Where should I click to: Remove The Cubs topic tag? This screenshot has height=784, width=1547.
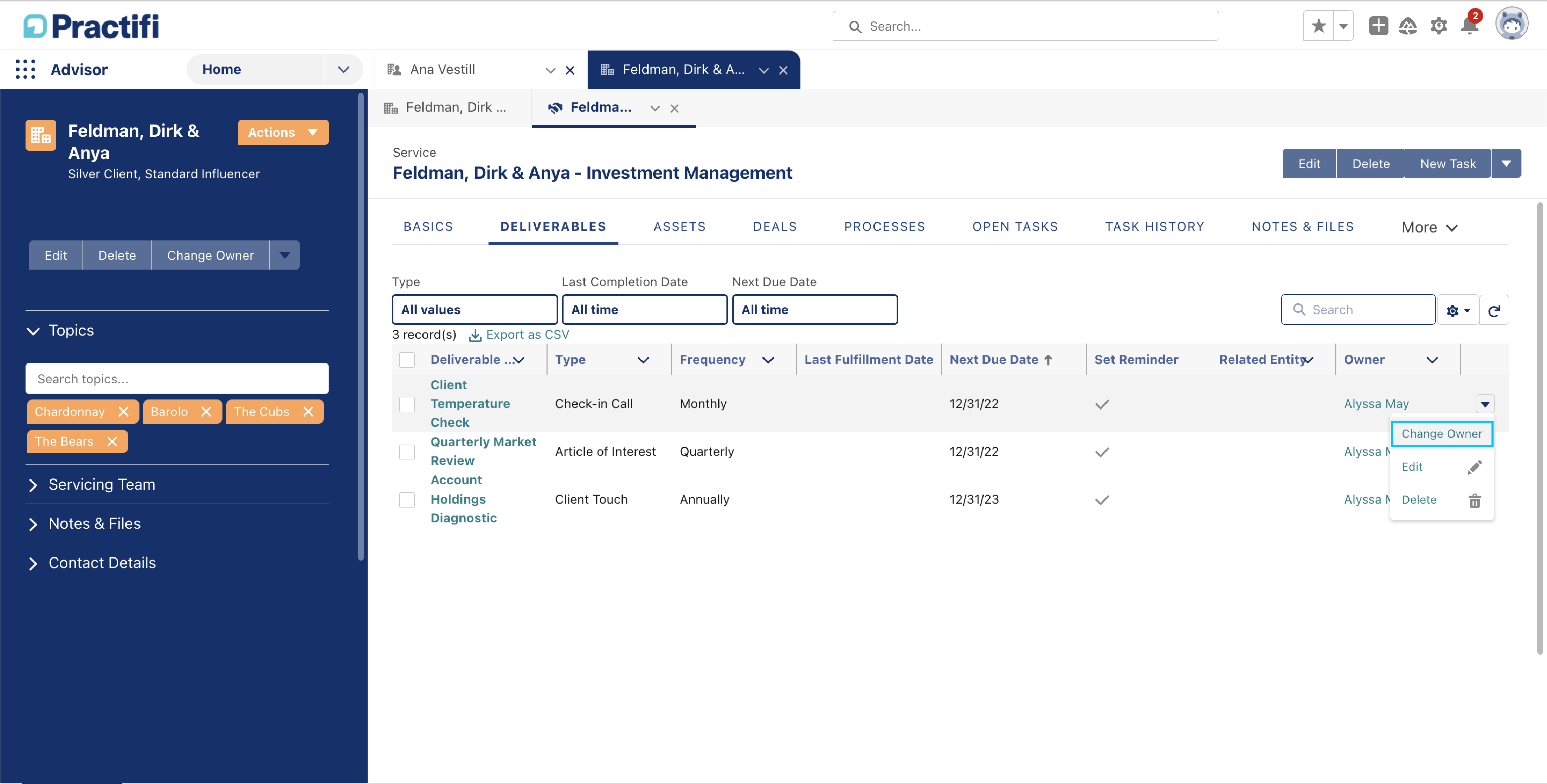click(x=308, y=412)
